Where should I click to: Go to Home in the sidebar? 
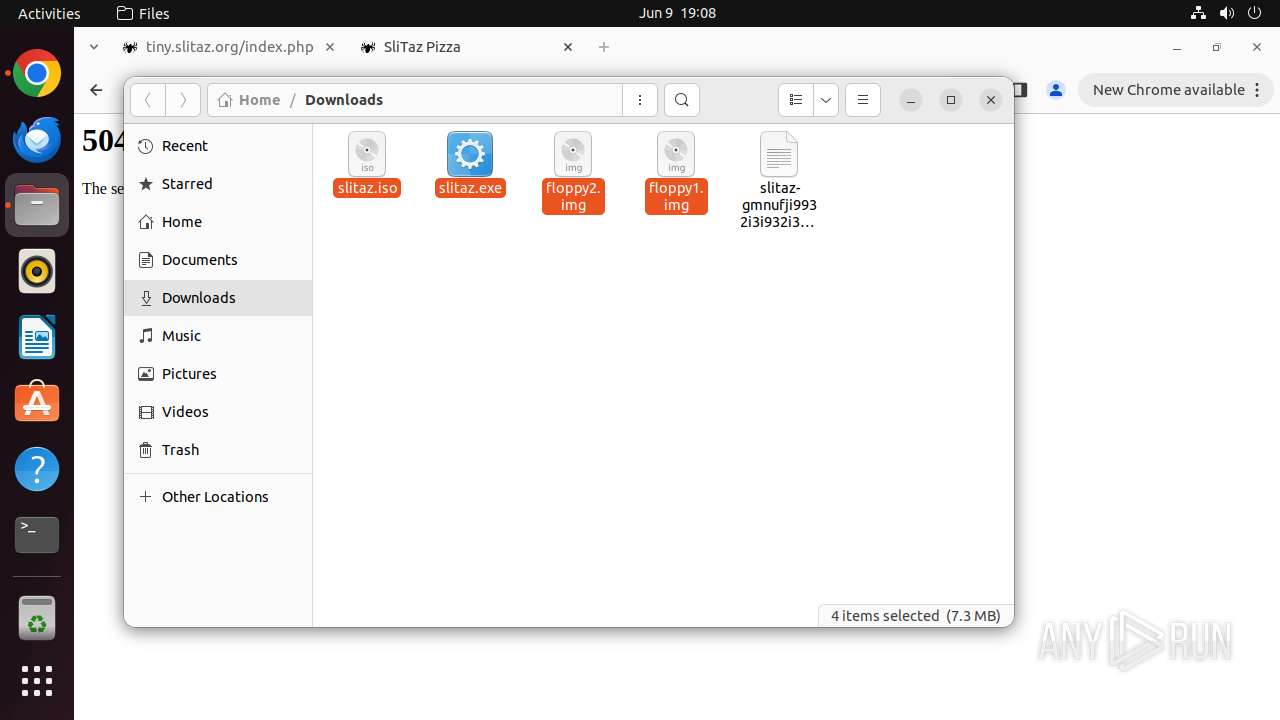[x=218, y=222]
